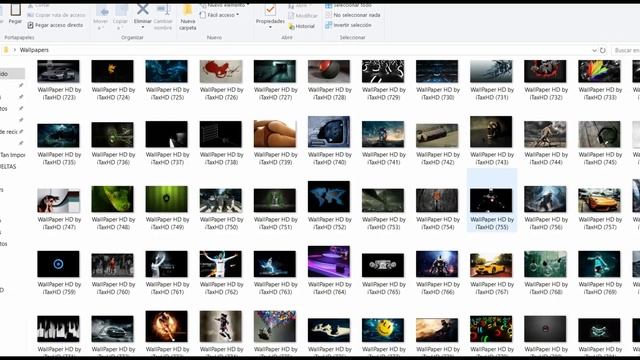Click the Modificar button
640x360 pixels.
tap(303, 16)
